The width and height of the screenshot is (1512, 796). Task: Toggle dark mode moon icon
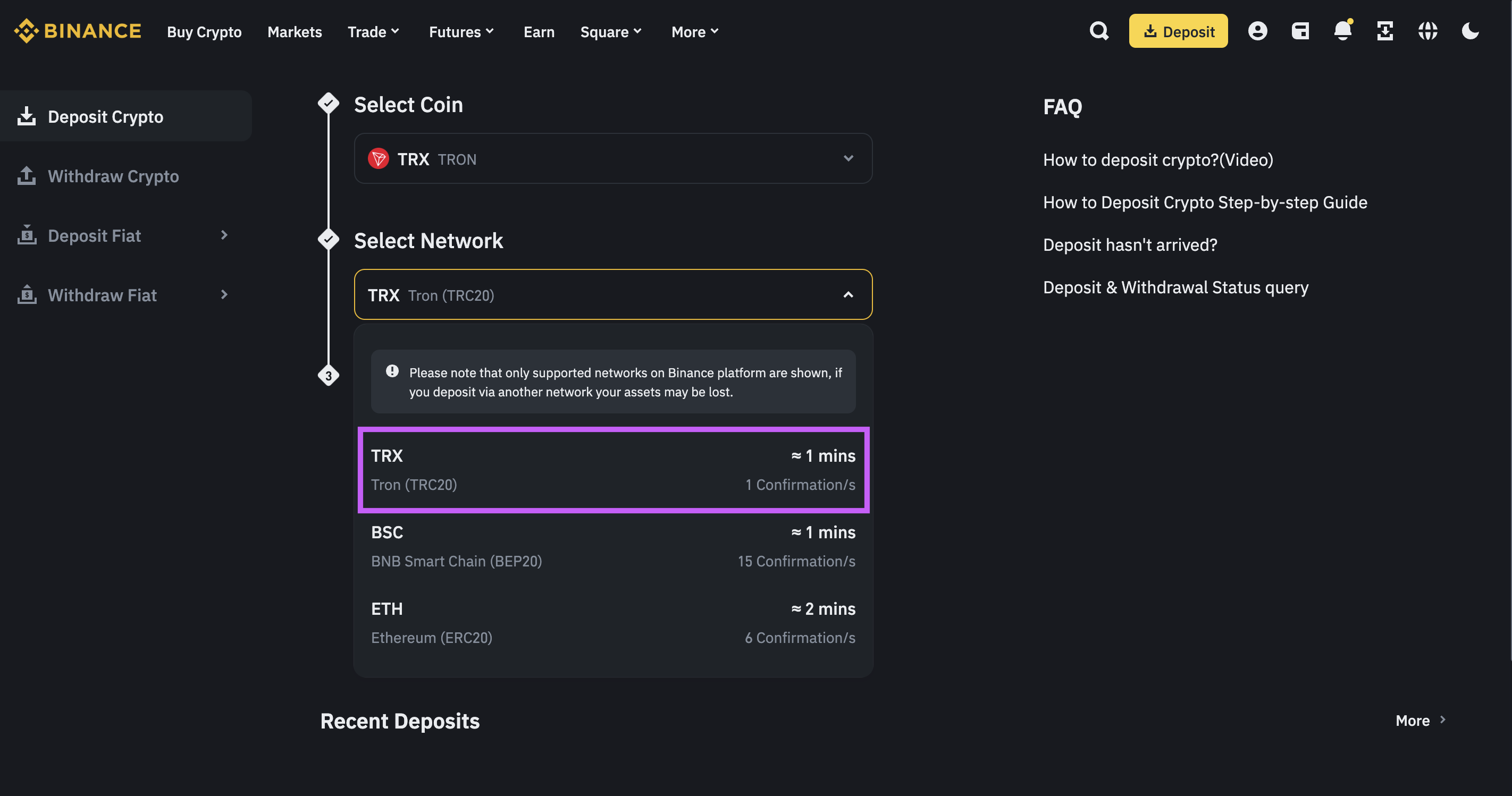coord(1471,31)
